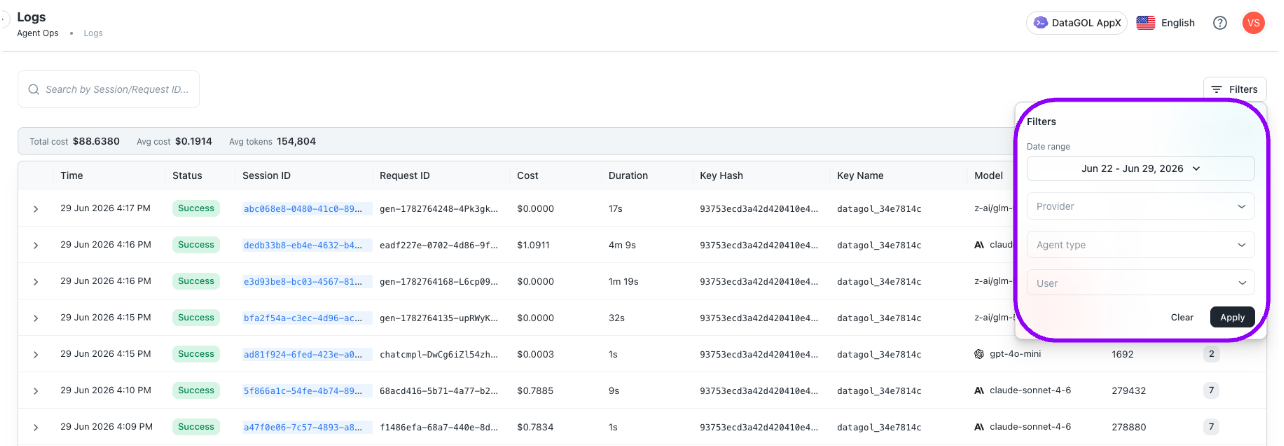Screen dimensions: 1284x446
Task: Click the token count 1692
Action: point(1122,354)
